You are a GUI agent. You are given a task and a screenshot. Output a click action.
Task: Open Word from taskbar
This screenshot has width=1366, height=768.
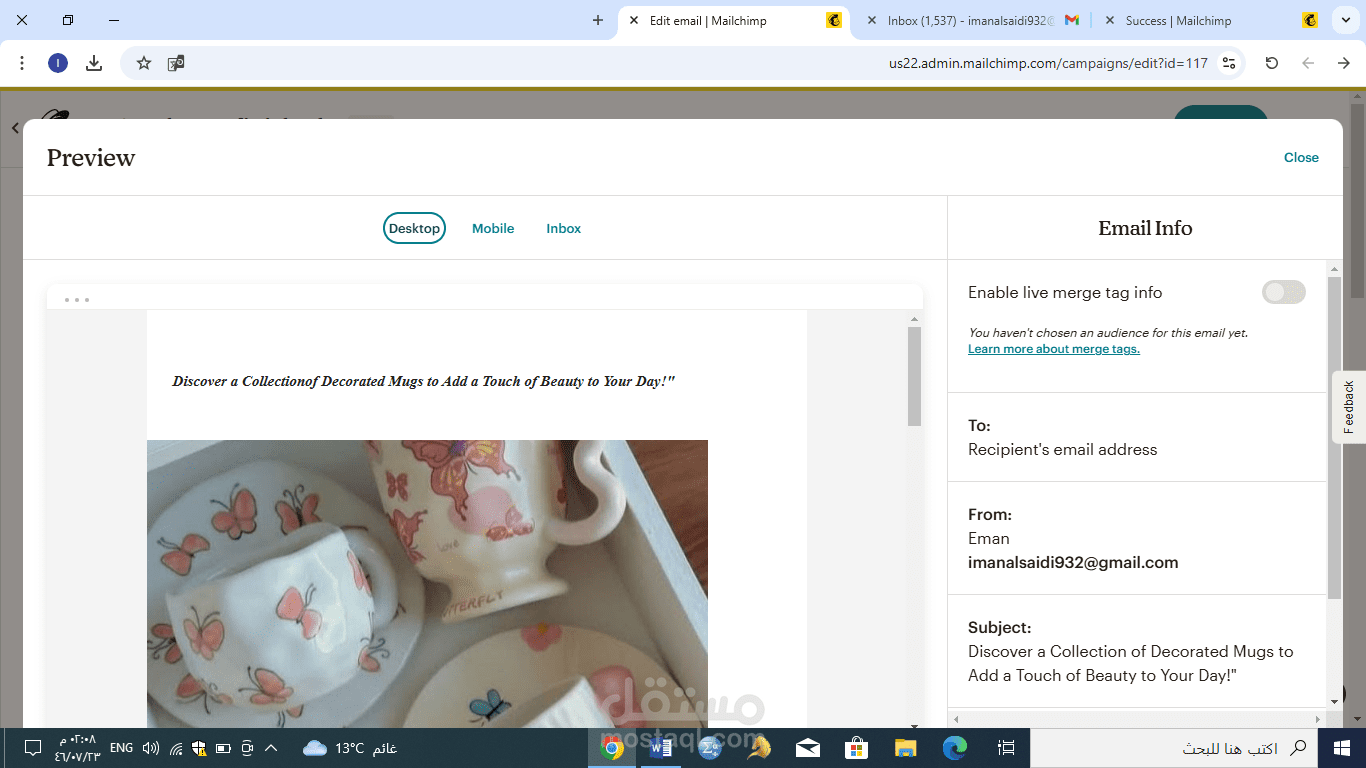660,748
